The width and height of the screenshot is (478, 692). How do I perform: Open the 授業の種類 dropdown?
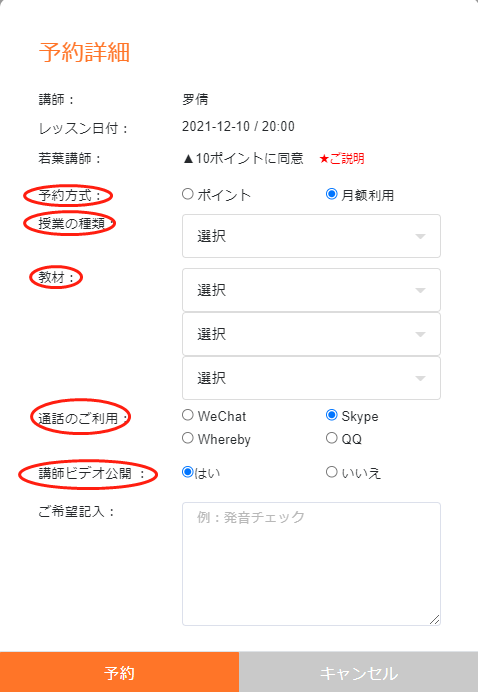point(311,236)
